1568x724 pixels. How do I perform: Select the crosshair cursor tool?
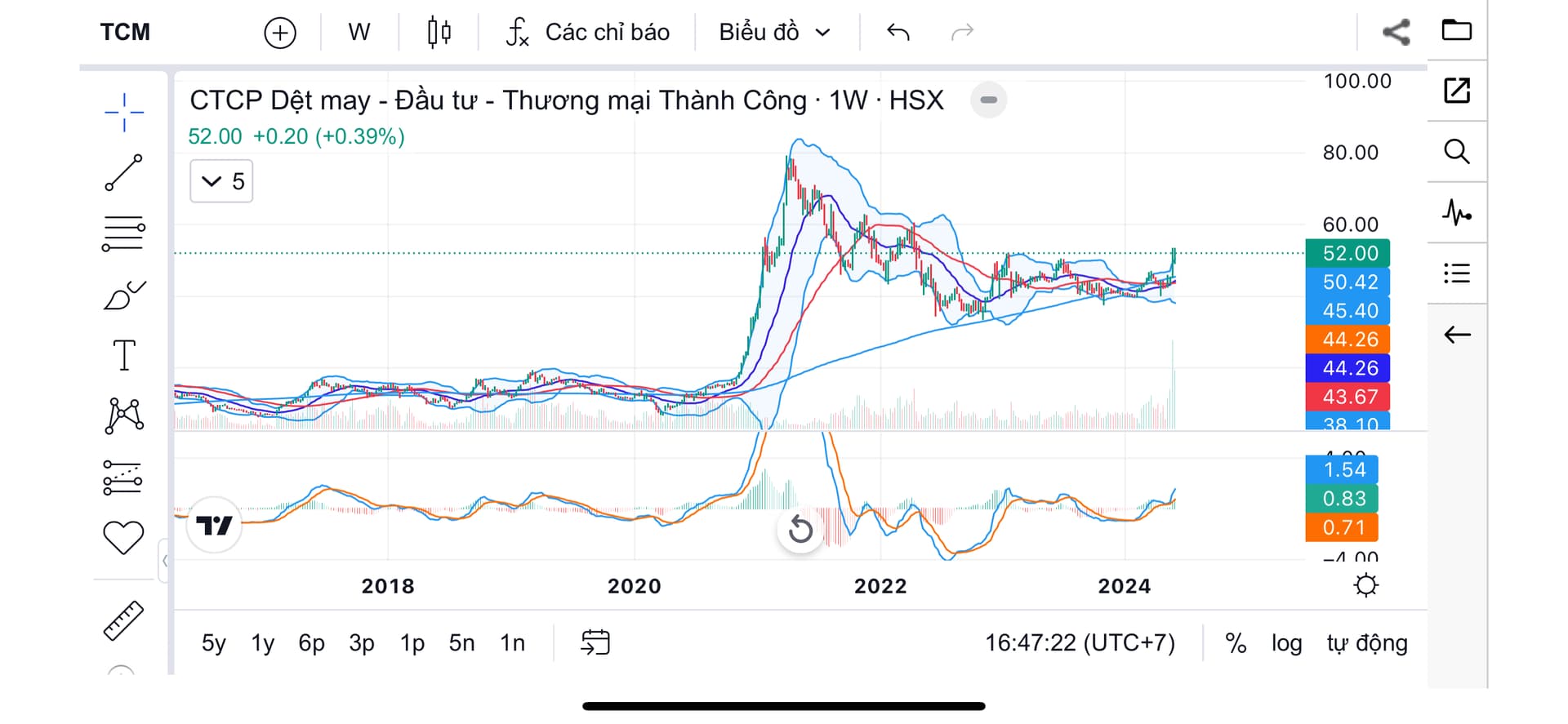124,113
